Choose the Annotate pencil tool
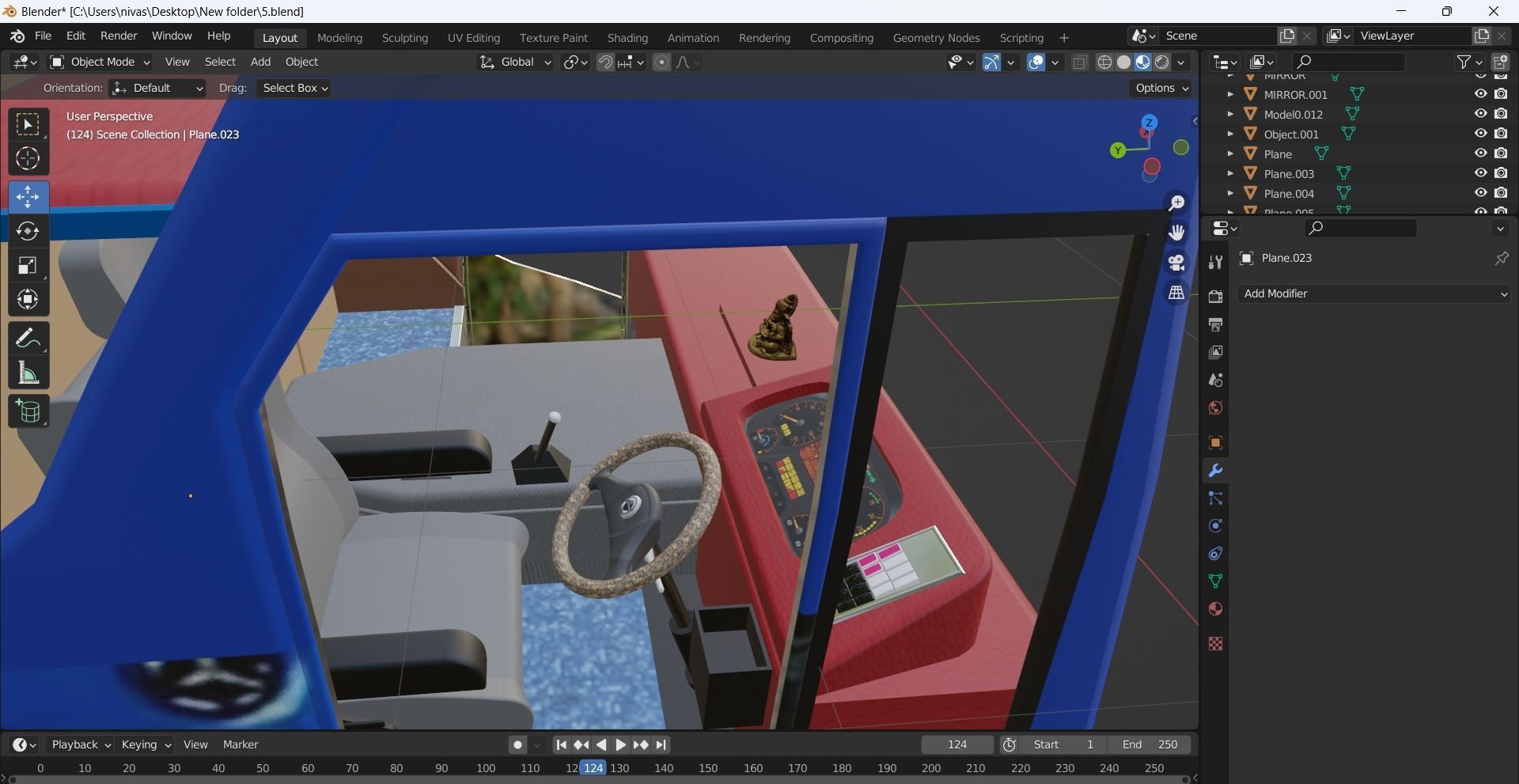This screenshot has width=1519, height=784. (x=28, y=339)
